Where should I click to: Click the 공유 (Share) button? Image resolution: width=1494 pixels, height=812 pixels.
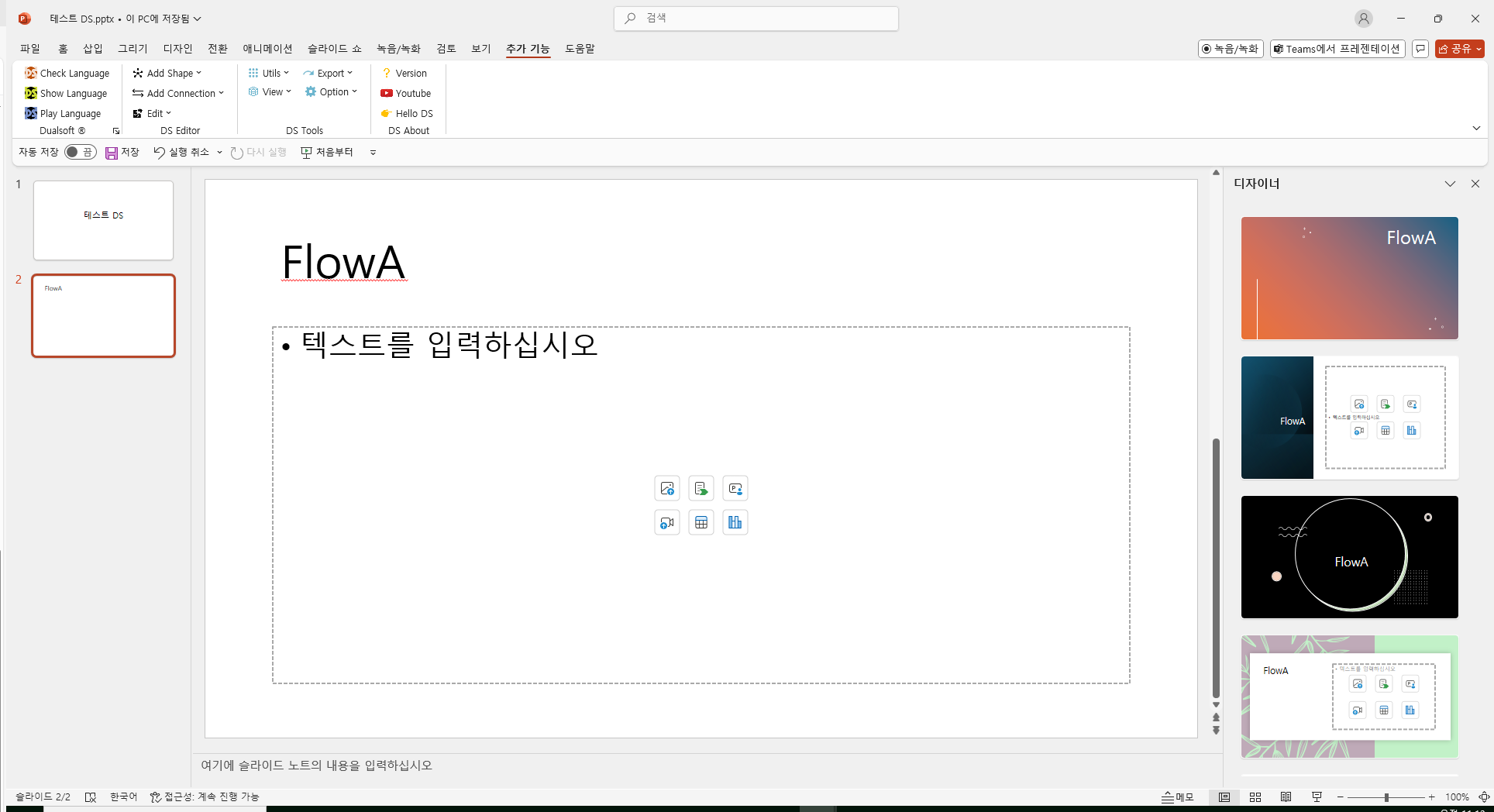(1459, 49)
